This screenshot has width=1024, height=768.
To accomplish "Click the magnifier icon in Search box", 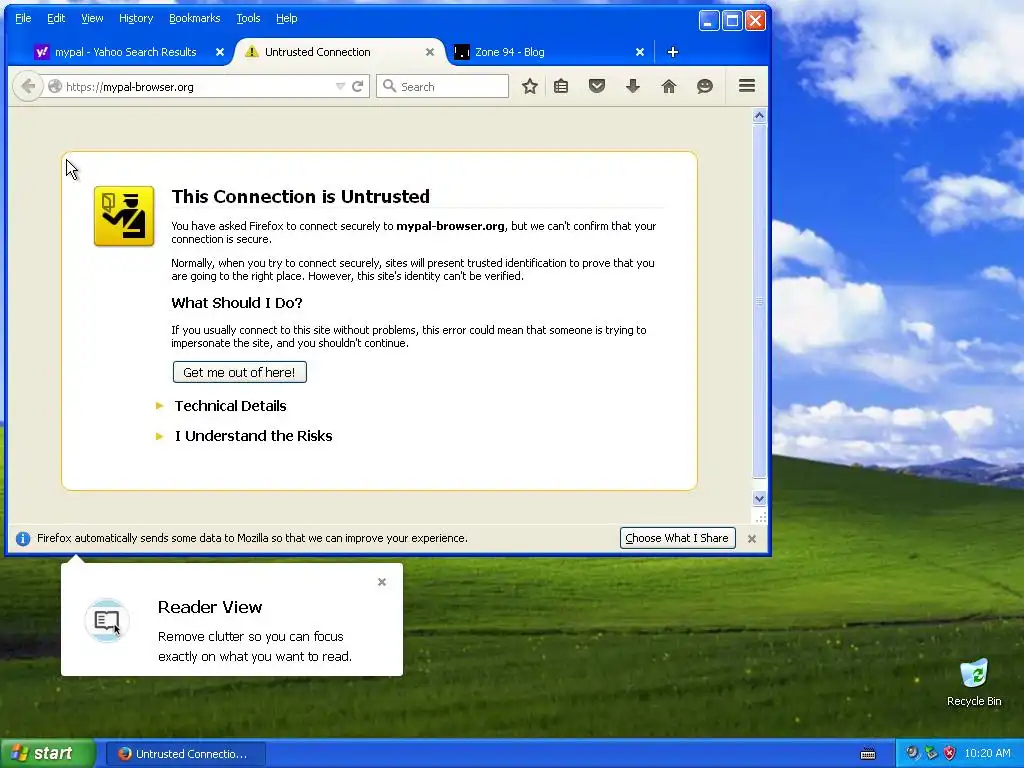I will tap(389, 86).
